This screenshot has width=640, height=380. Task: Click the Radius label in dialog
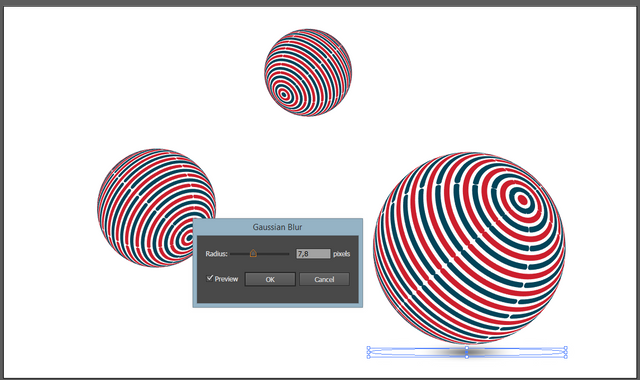coord(216,254)
